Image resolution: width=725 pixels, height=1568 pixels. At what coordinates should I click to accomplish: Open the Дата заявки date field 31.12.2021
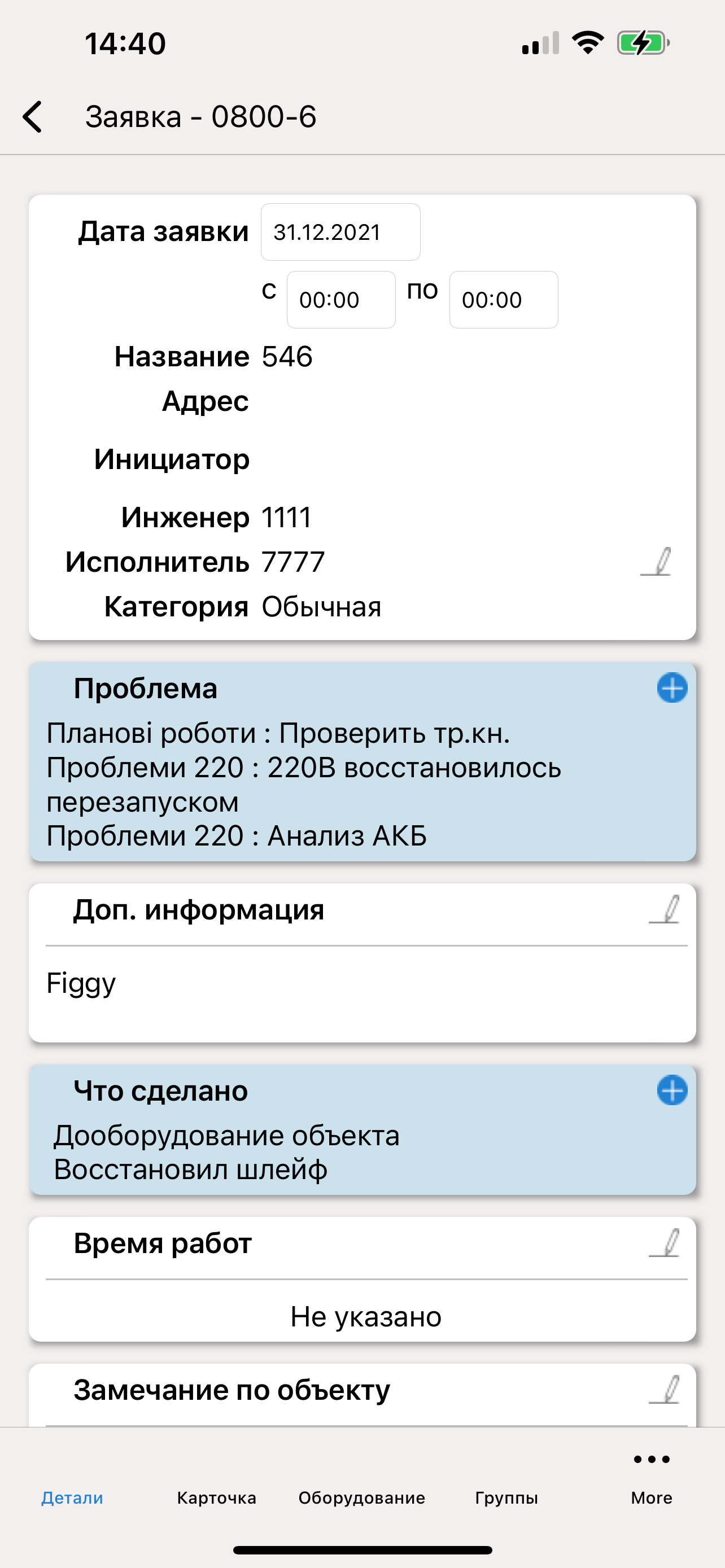point(340,232)
